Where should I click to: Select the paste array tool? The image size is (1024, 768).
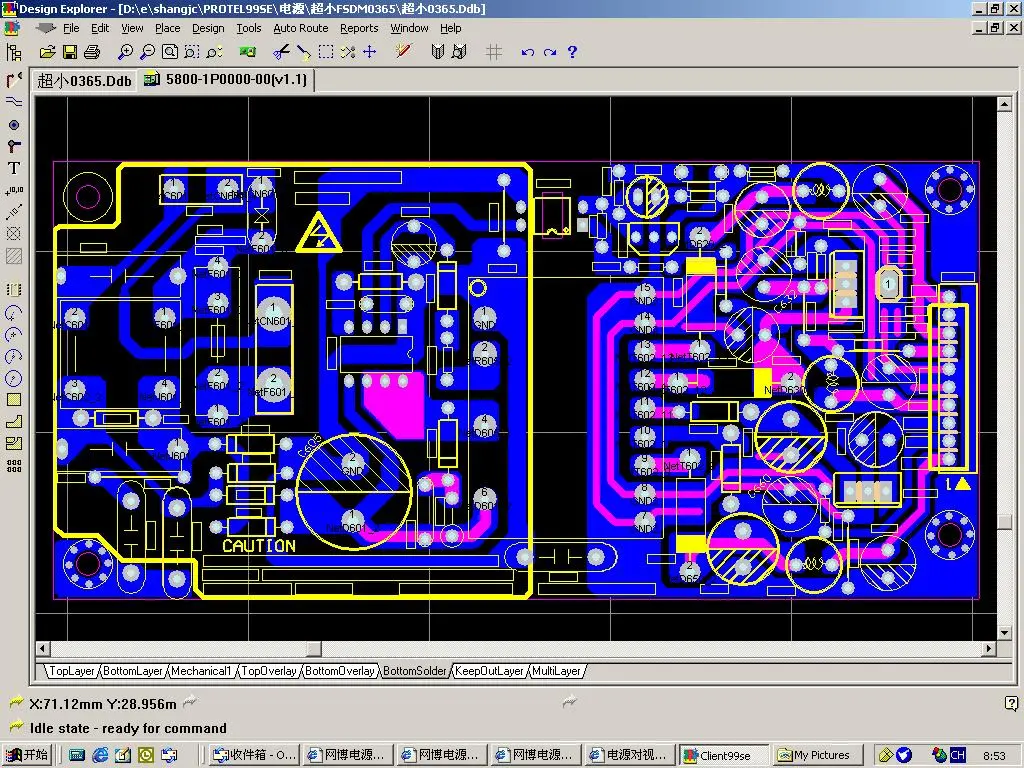click(14, 466)
